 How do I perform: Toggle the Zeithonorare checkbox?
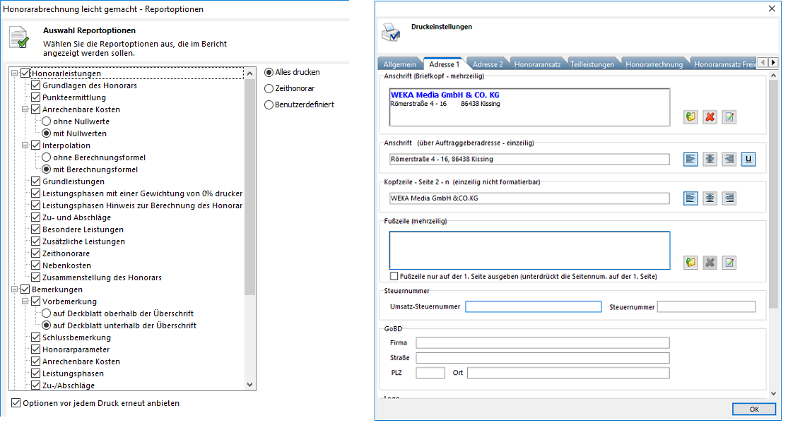tap(35, 253)
